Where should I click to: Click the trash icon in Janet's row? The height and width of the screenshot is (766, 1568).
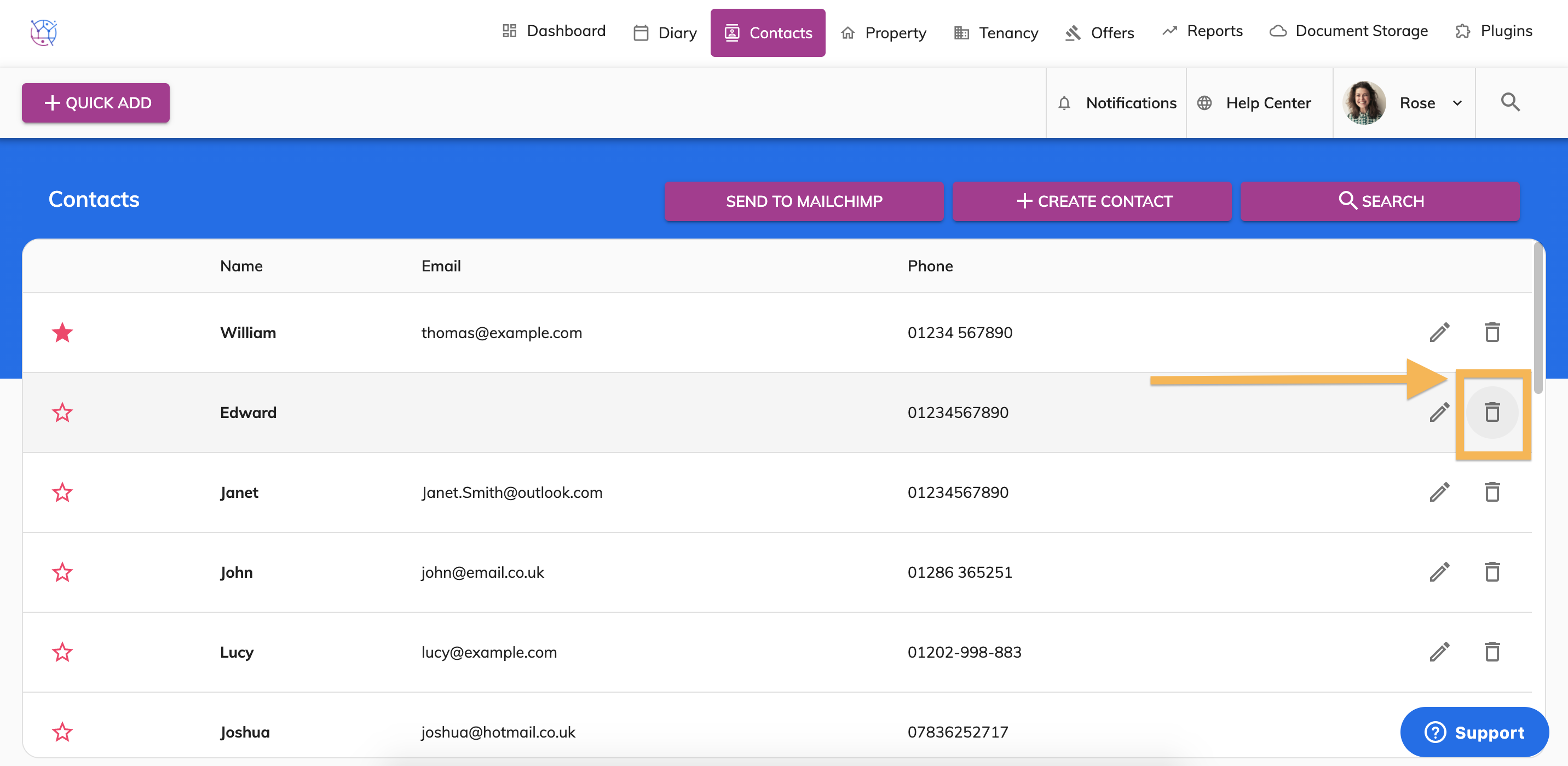click(1491, 492)
